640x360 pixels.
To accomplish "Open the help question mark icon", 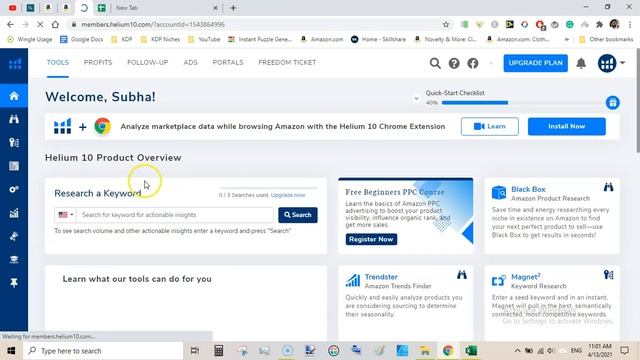I will pos(454,63).
